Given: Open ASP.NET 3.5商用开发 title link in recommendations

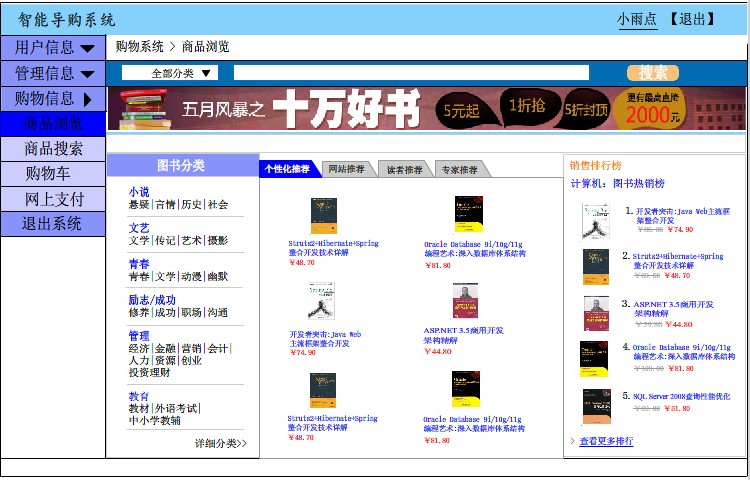Looking at the screenshot, I should coord(463,335).
